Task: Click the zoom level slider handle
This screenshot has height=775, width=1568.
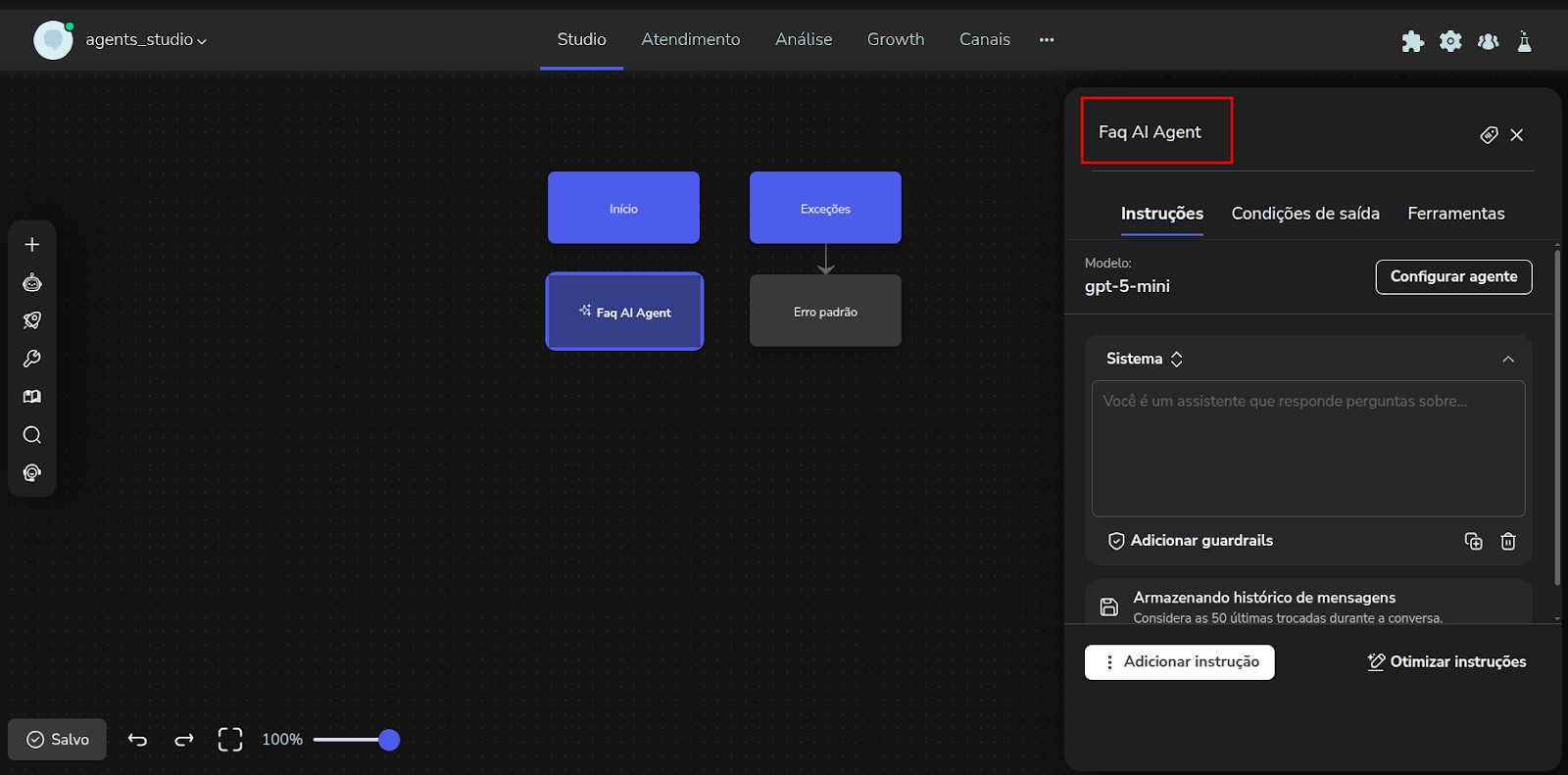Action: pos(389,740)
